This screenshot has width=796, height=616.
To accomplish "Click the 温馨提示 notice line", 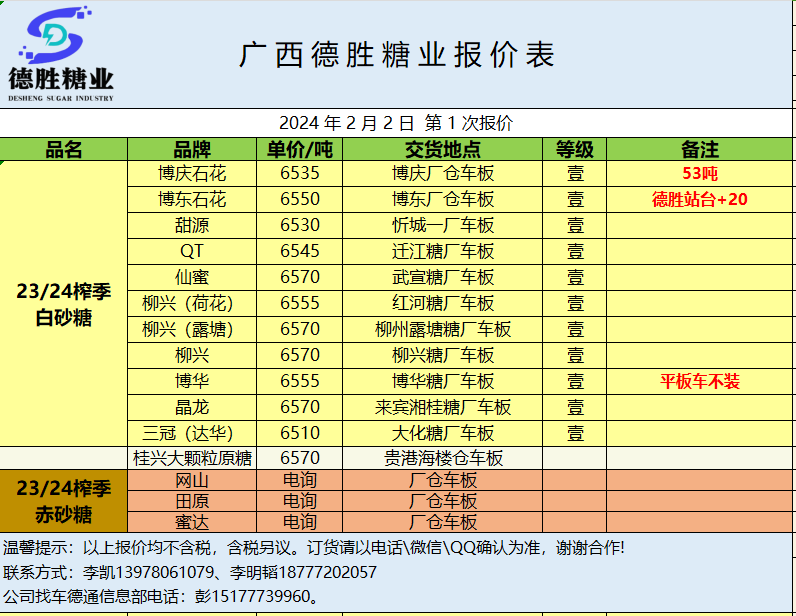I will point(314,548).
